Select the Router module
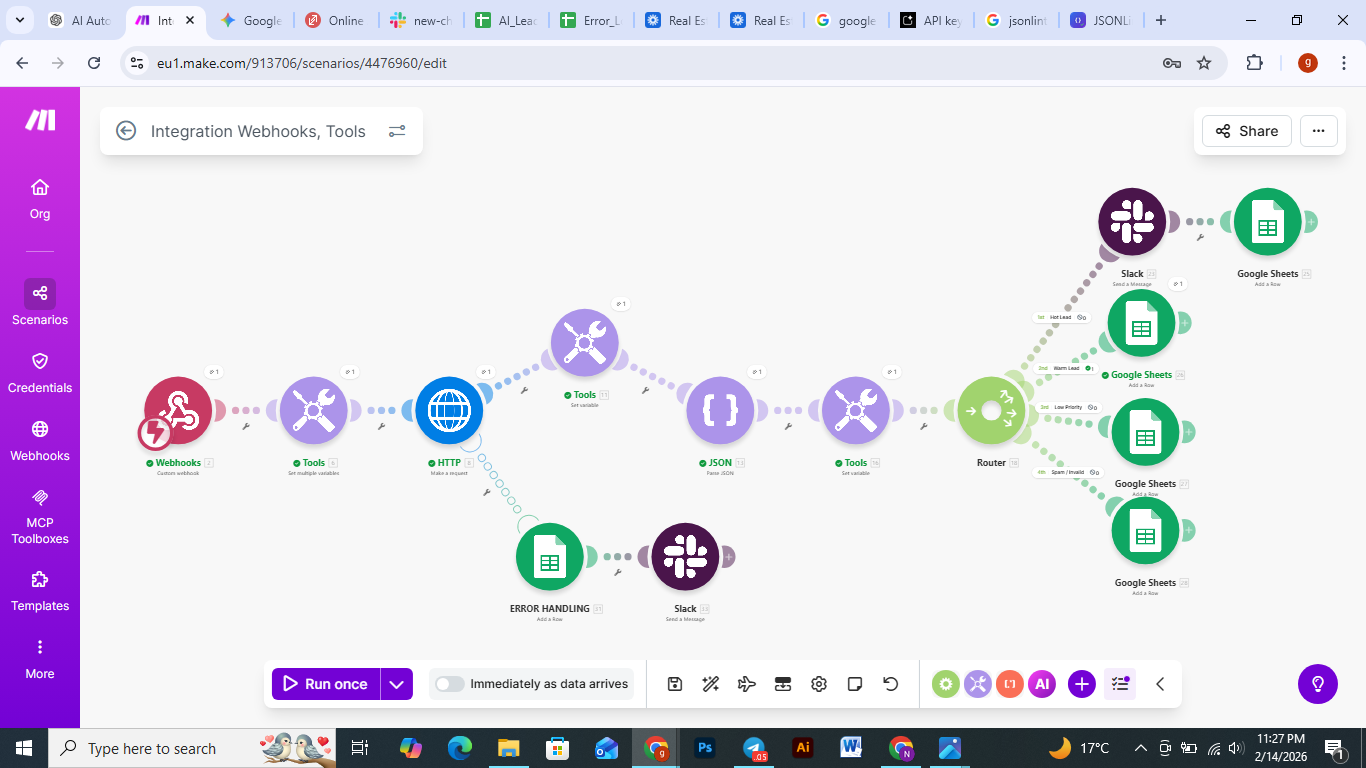The image size is (1366, 768). point(991,411)
